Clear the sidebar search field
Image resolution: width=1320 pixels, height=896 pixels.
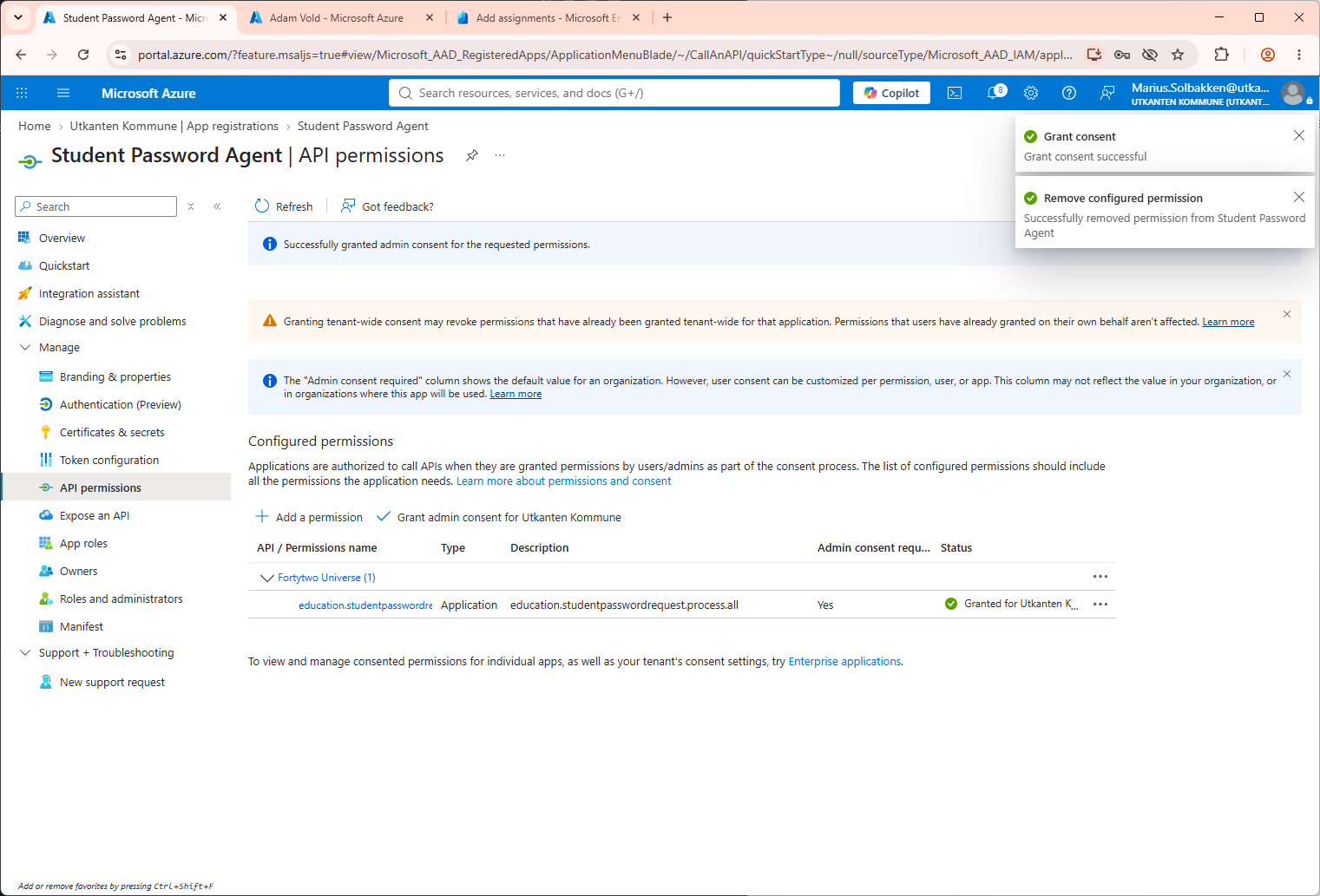[191, 206]
